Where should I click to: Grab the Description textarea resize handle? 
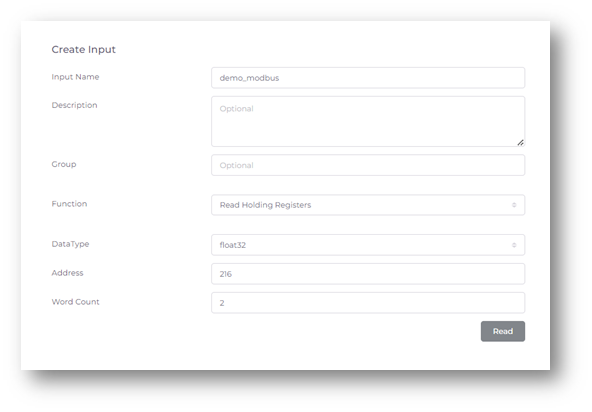coord(520,142)
